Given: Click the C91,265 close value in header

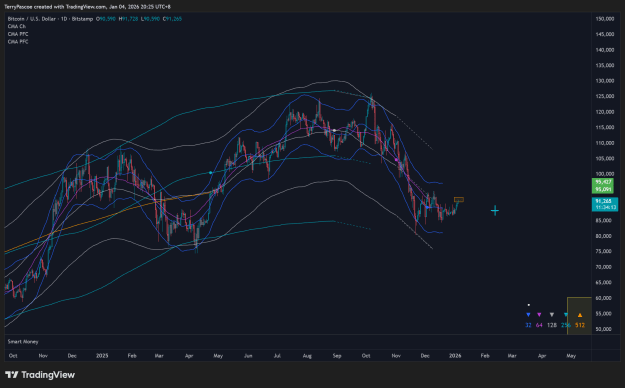Looking at the screenshot, I should (x=172, y=19).
